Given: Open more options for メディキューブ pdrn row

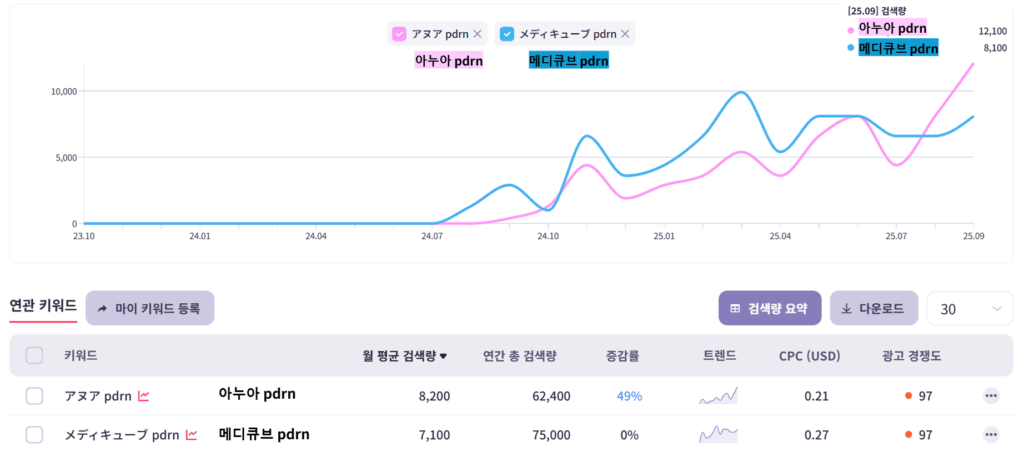Looking at the screenshot, I should pyautogui.click(x=991, y=435).
